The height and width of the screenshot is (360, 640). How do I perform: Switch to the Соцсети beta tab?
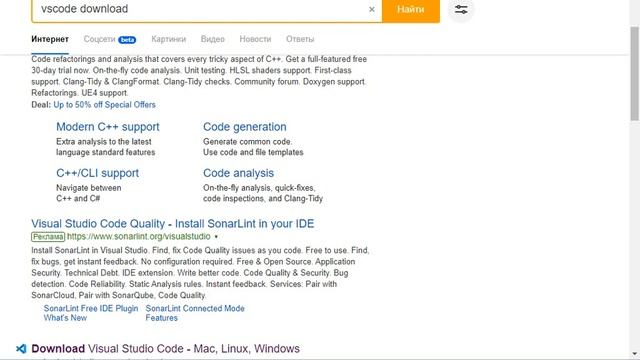[x=110, y=39]
